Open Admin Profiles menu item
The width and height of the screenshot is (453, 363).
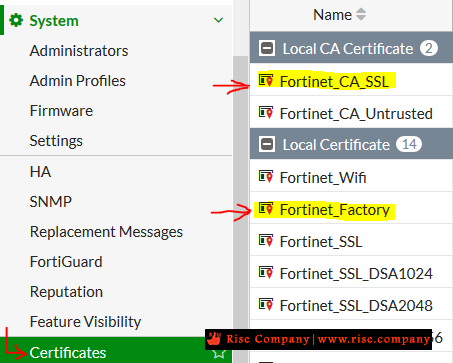[78, 81]
